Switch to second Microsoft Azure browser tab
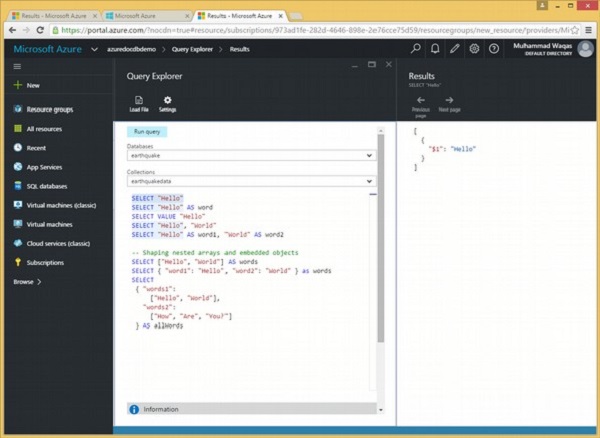Viewport: 600px width, 438px height. (x=138, y=17)
